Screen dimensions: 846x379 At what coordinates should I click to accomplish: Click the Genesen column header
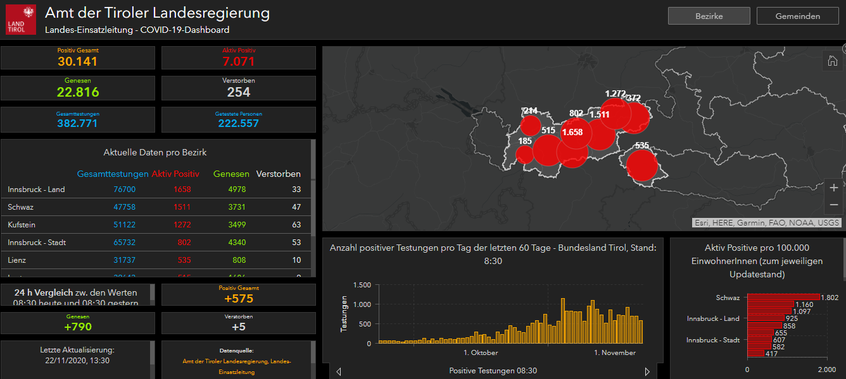[x=231, y=174]
